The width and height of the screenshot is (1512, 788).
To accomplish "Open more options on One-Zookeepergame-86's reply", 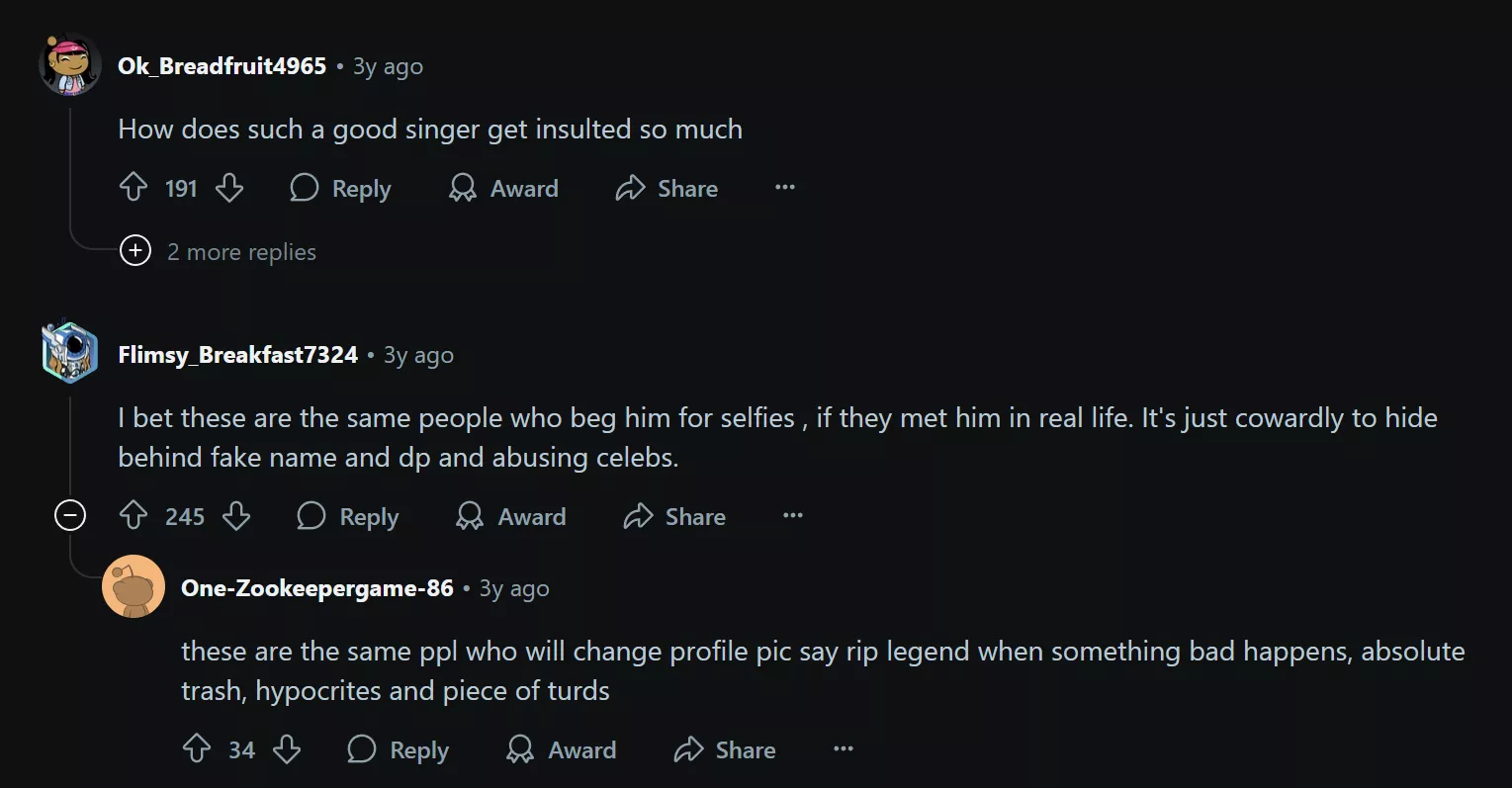I will (x=844, y=749).
